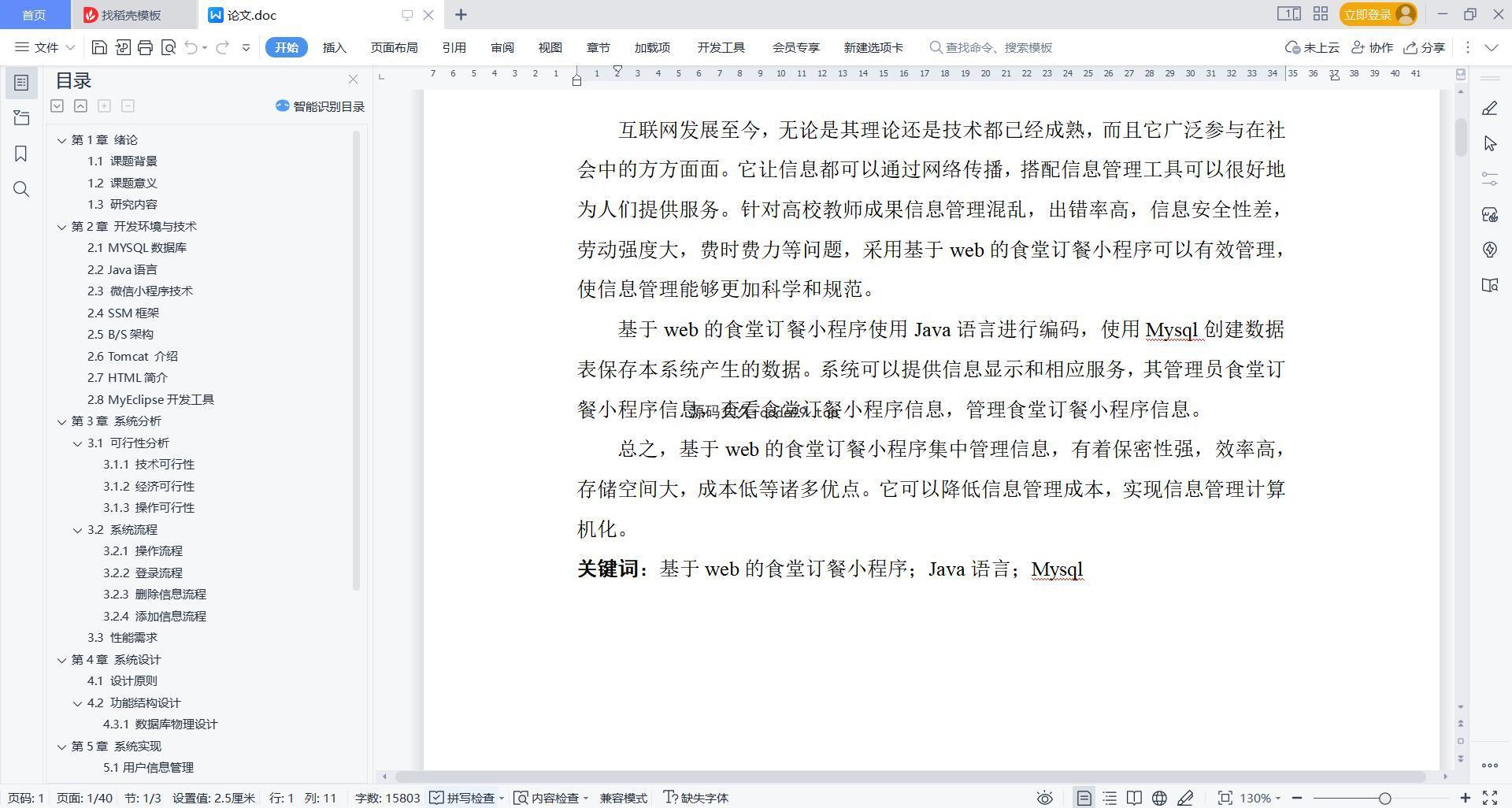Enter fullscreen mode icon
Image resolution: width=1512 pixels, height=808 pixels.
[1490, 798]
